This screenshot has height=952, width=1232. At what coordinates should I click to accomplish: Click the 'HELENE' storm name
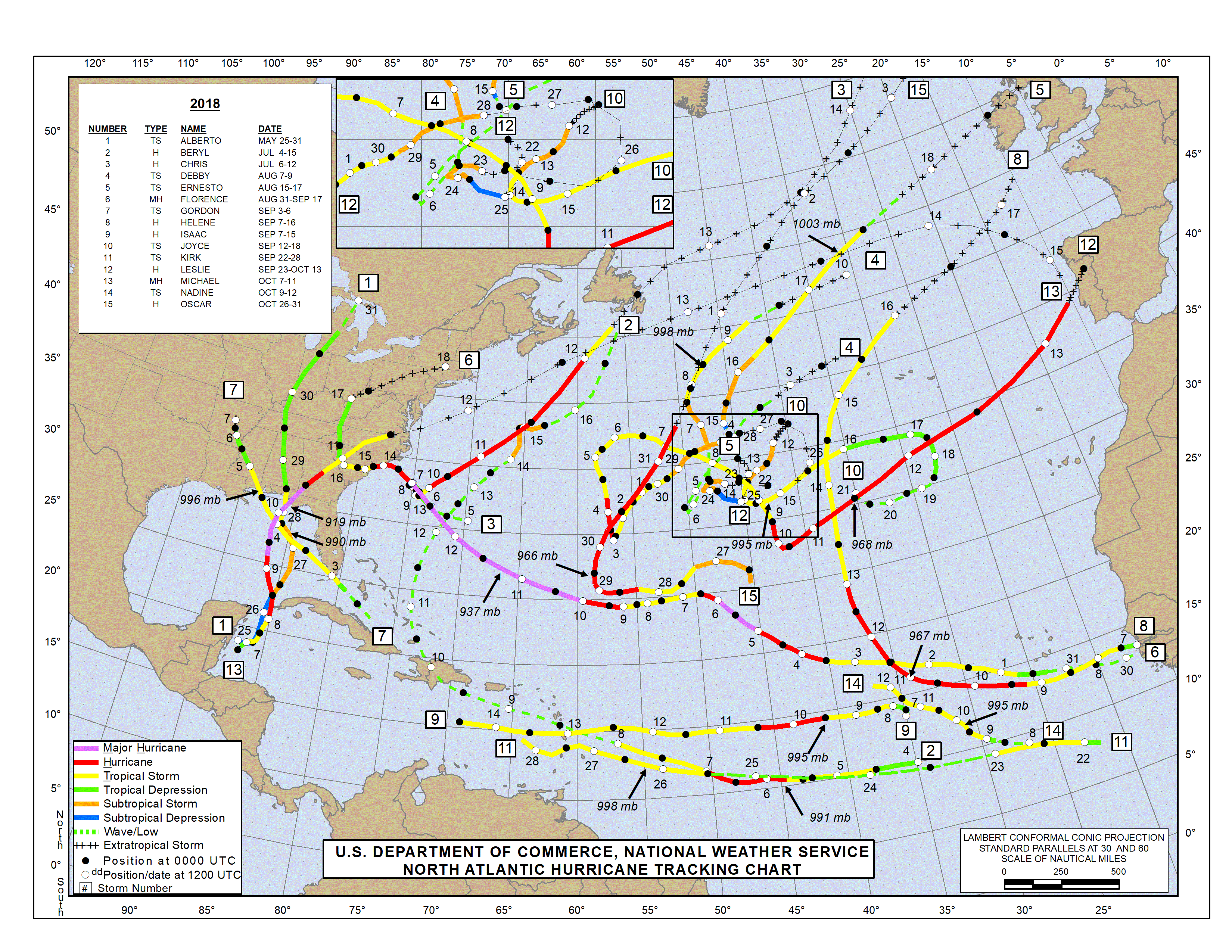click(198, 222)
